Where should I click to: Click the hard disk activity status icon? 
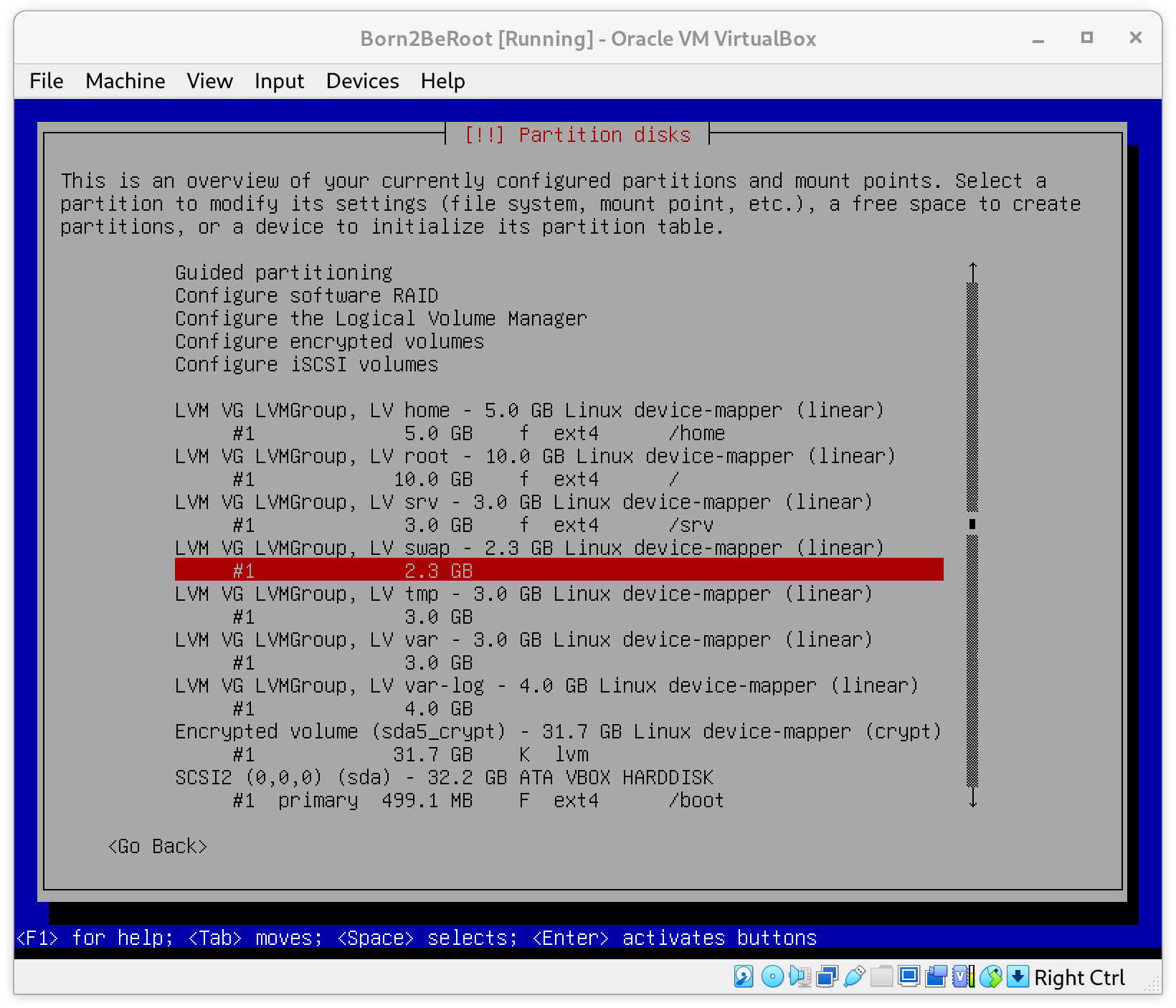744,977
